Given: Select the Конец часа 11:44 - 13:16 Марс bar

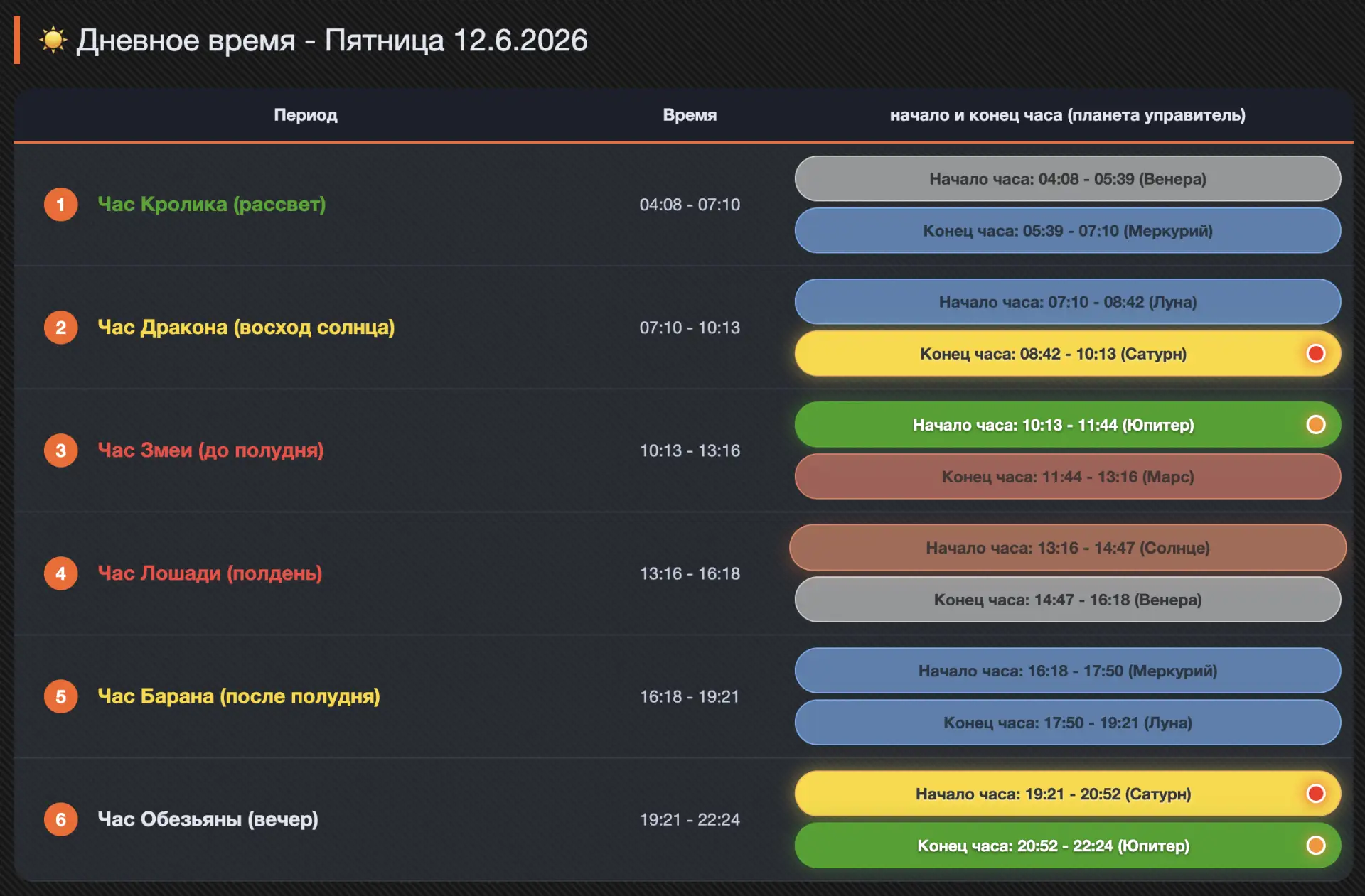Looking at the screenshot, I should [1068, 476].
